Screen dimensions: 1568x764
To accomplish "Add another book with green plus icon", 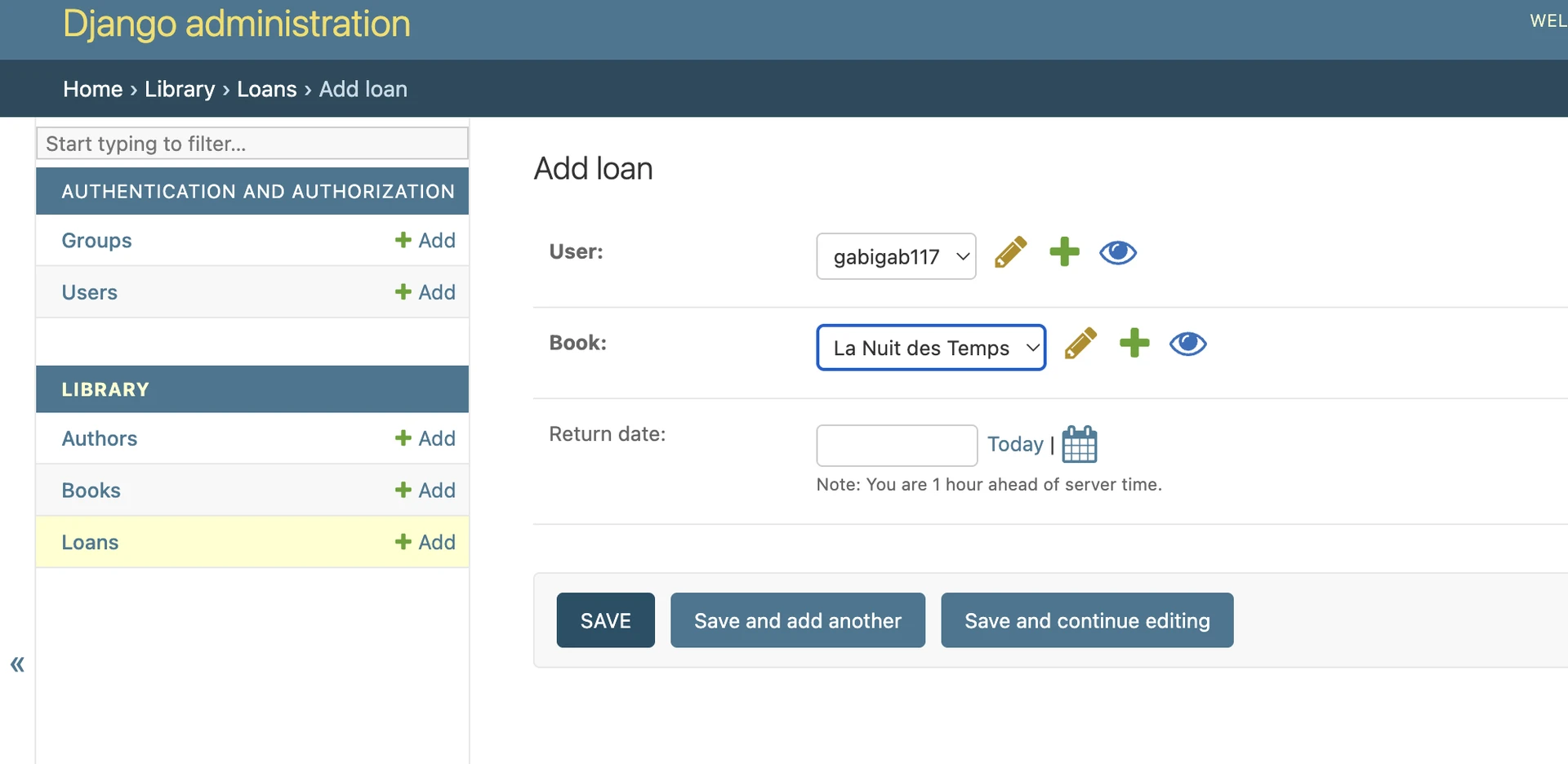I will (x=1134, y=343).
